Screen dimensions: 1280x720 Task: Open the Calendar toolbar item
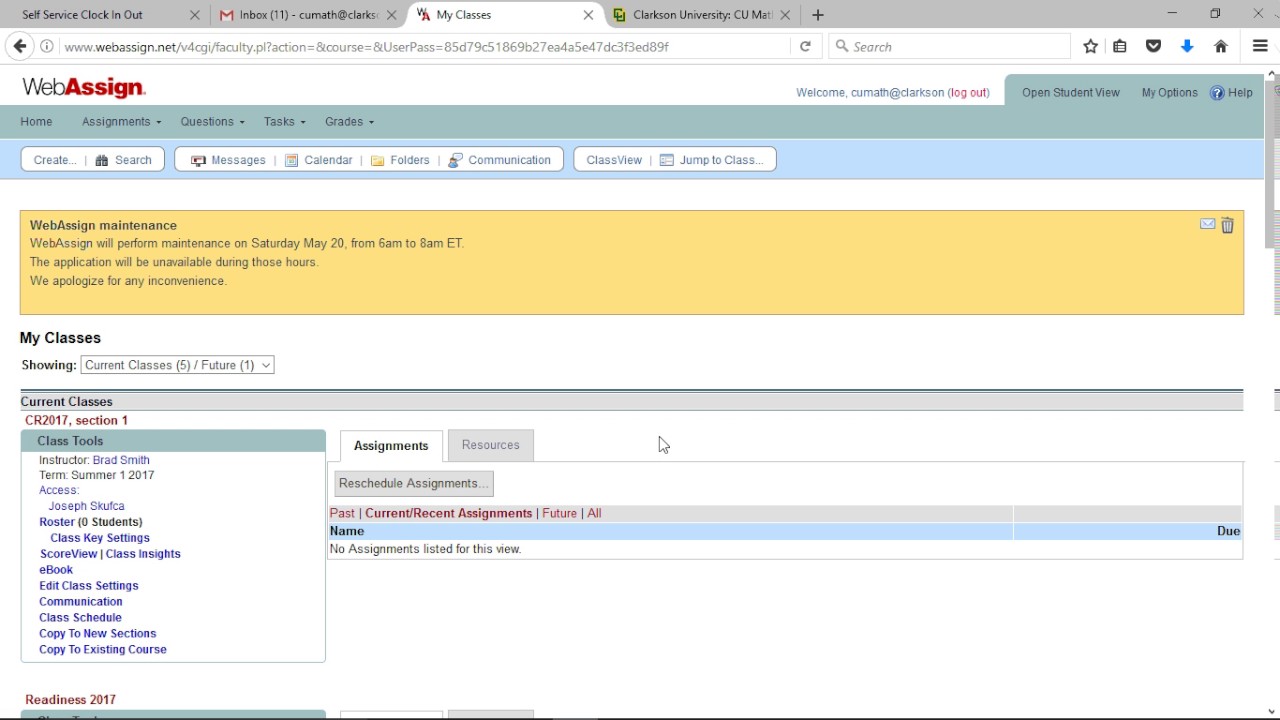point(318,160)
